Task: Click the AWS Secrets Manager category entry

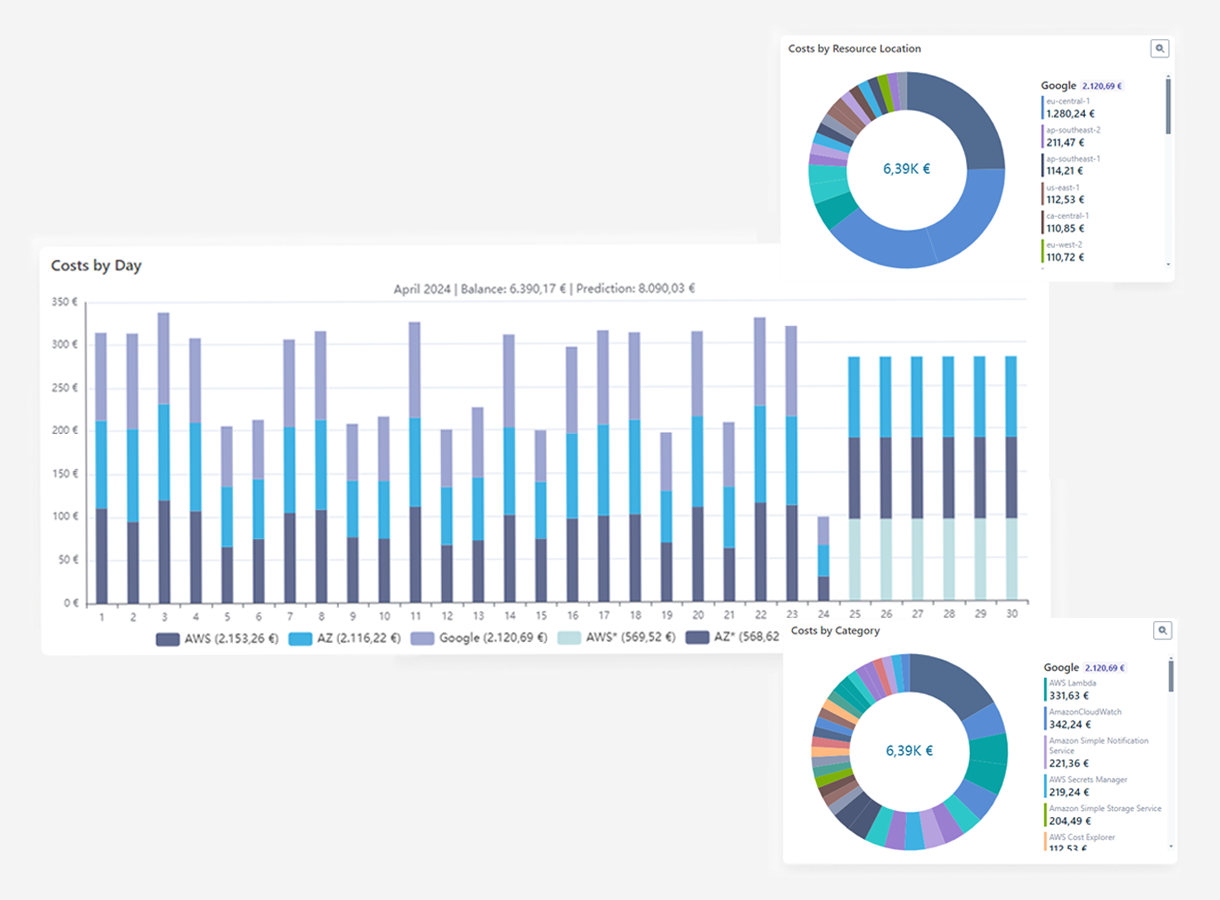Action: [1088, 785]
